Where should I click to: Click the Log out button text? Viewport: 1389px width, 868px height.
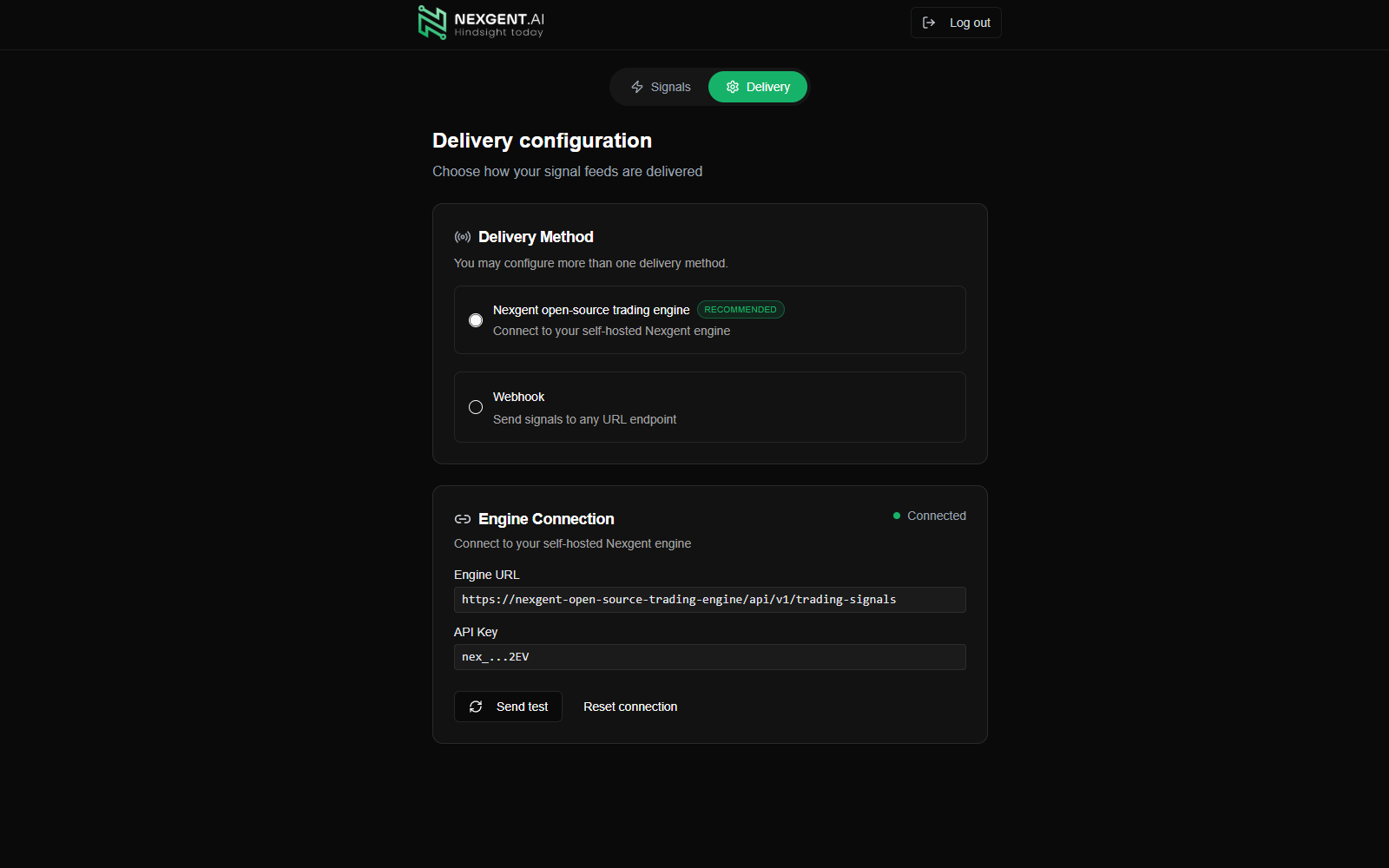[x=970, y=23]
